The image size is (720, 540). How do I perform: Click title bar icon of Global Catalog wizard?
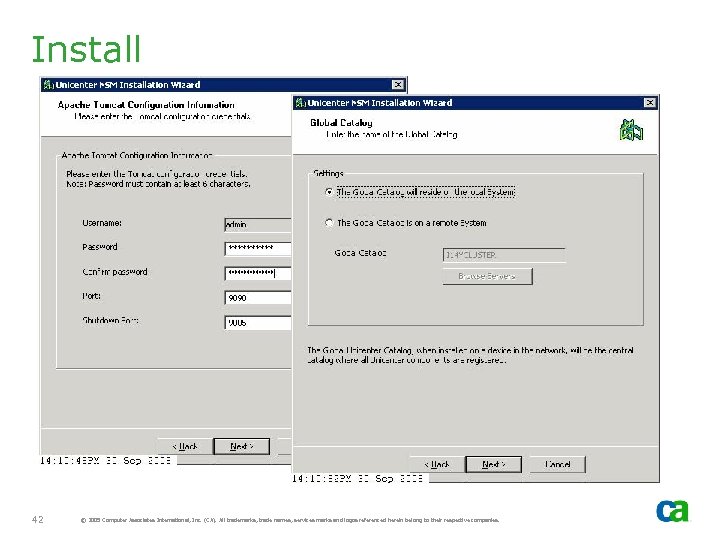coord(300,103)
